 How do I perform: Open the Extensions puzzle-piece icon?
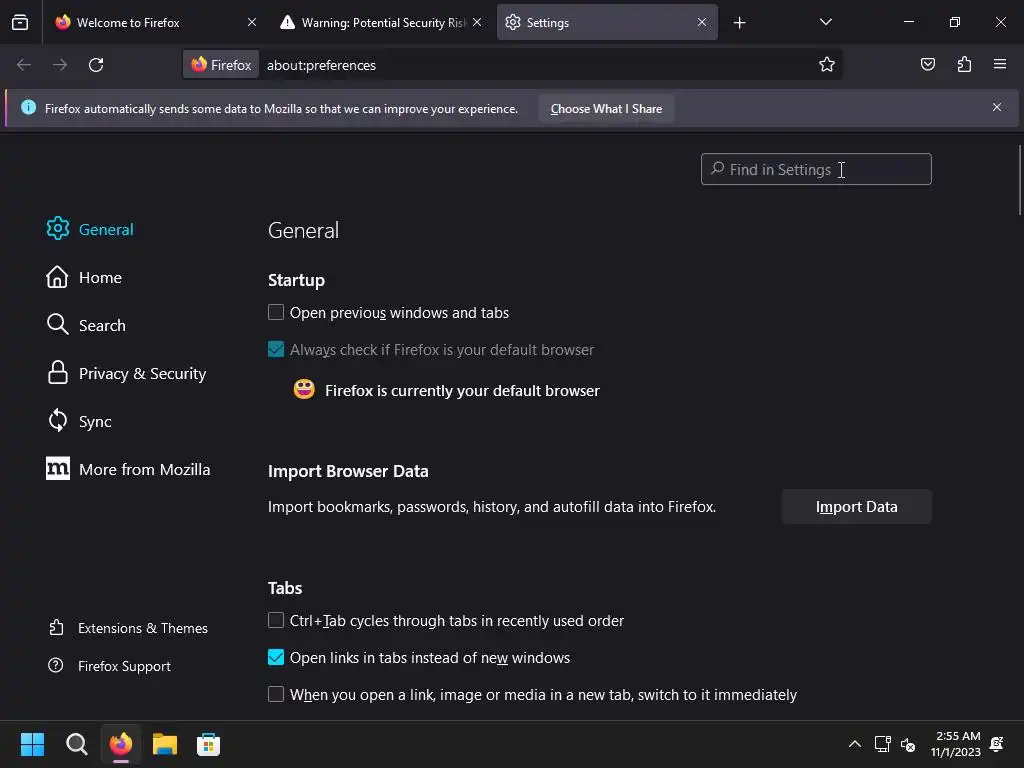tap(964, 65)
